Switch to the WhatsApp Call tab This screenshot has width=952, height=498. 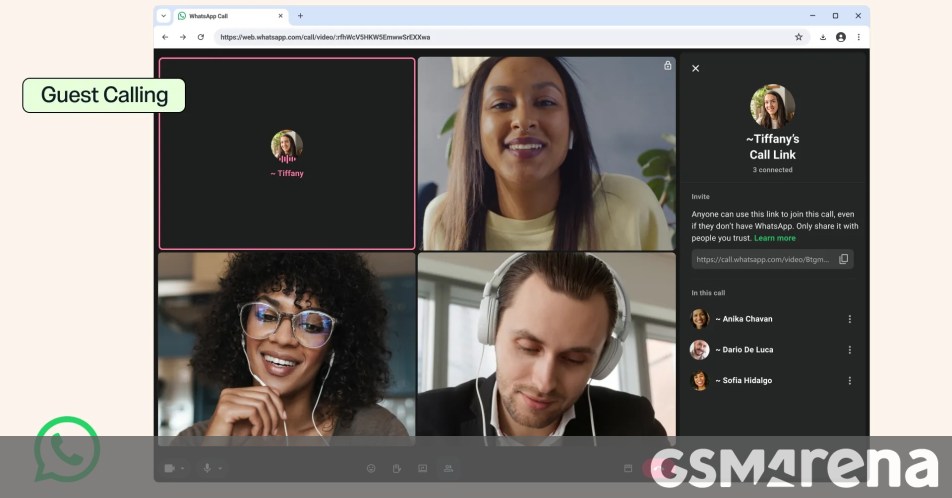click(231, 16)
